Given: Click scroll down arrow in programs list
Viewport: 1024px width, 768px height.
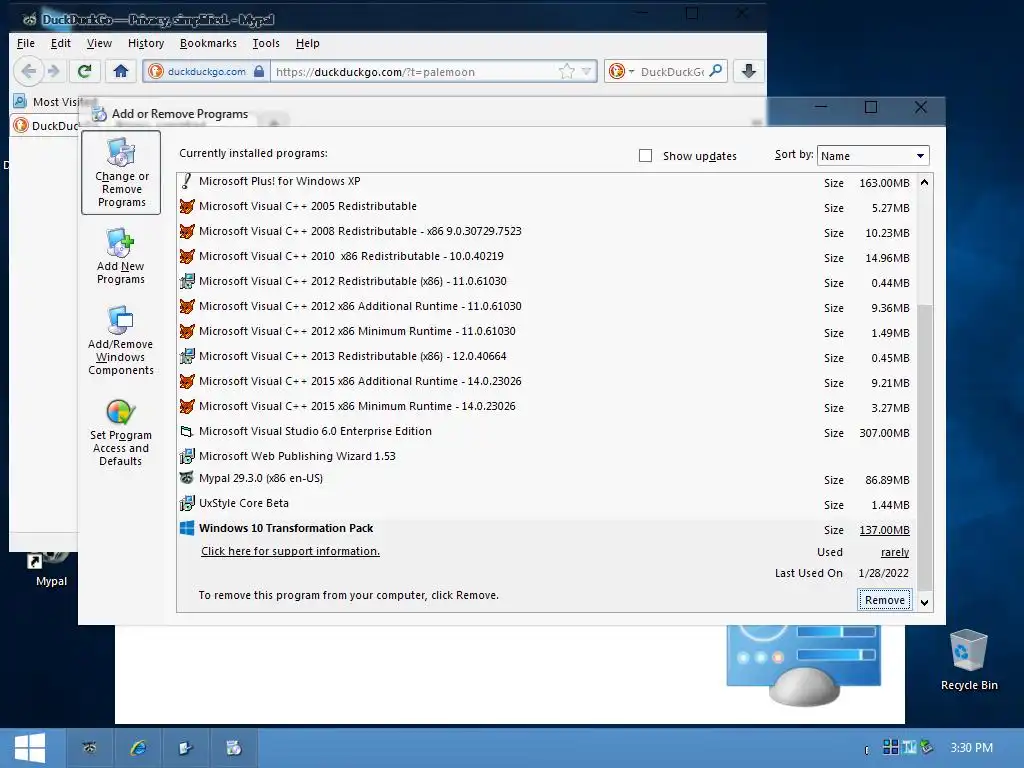Looking at the screenshot, I should point(924,602).
